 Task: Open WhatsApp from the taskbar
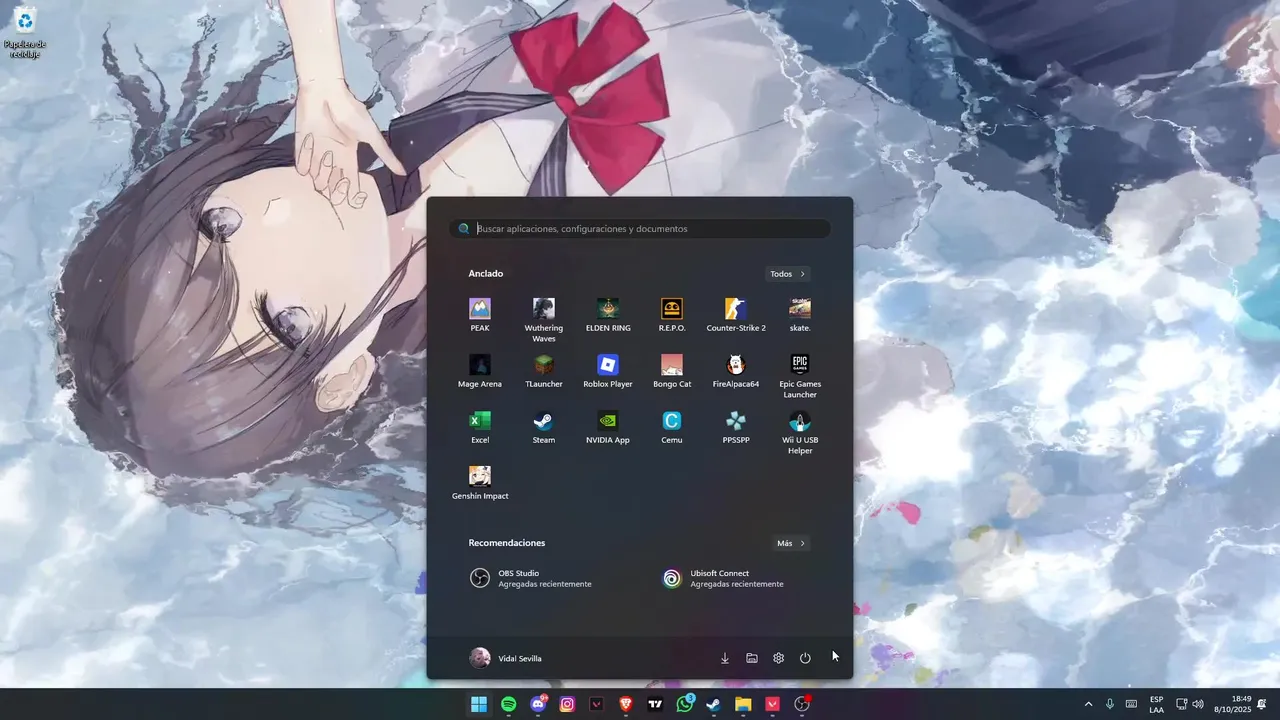685,704
